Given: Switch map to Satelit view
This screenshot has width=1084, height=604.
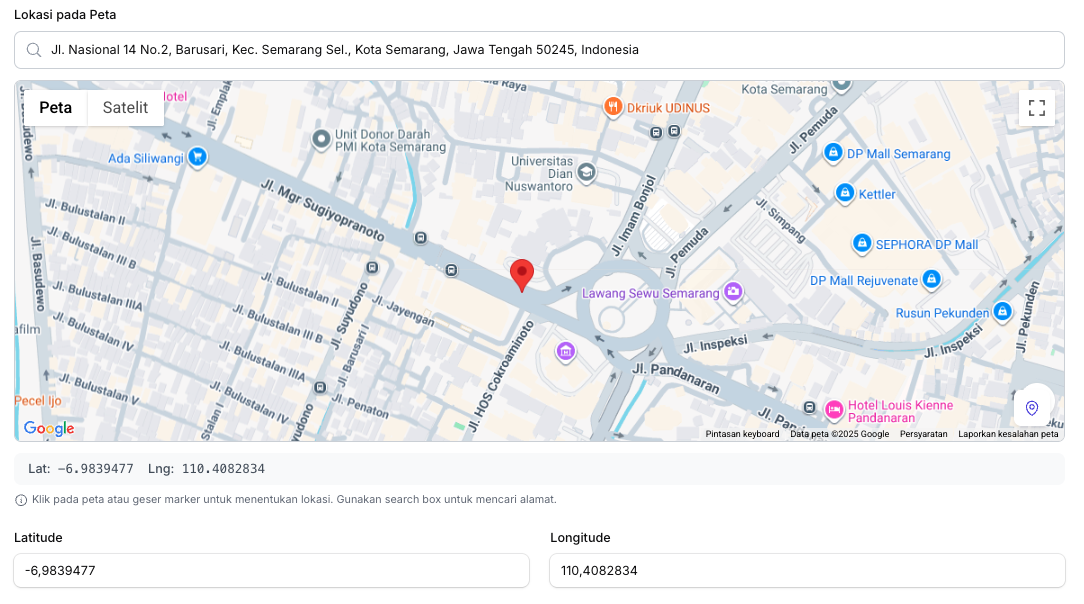Looking at the screenshot, I should point(125,108).
